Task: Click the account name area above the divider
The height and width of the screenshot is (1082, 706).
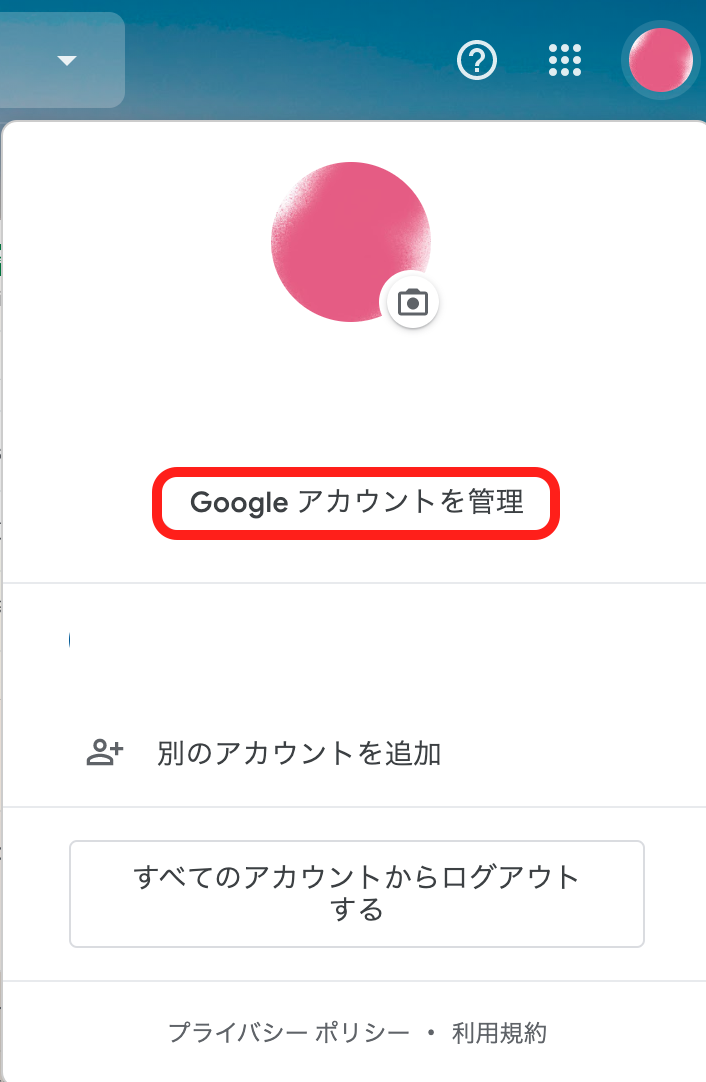Action: point(350,640)
